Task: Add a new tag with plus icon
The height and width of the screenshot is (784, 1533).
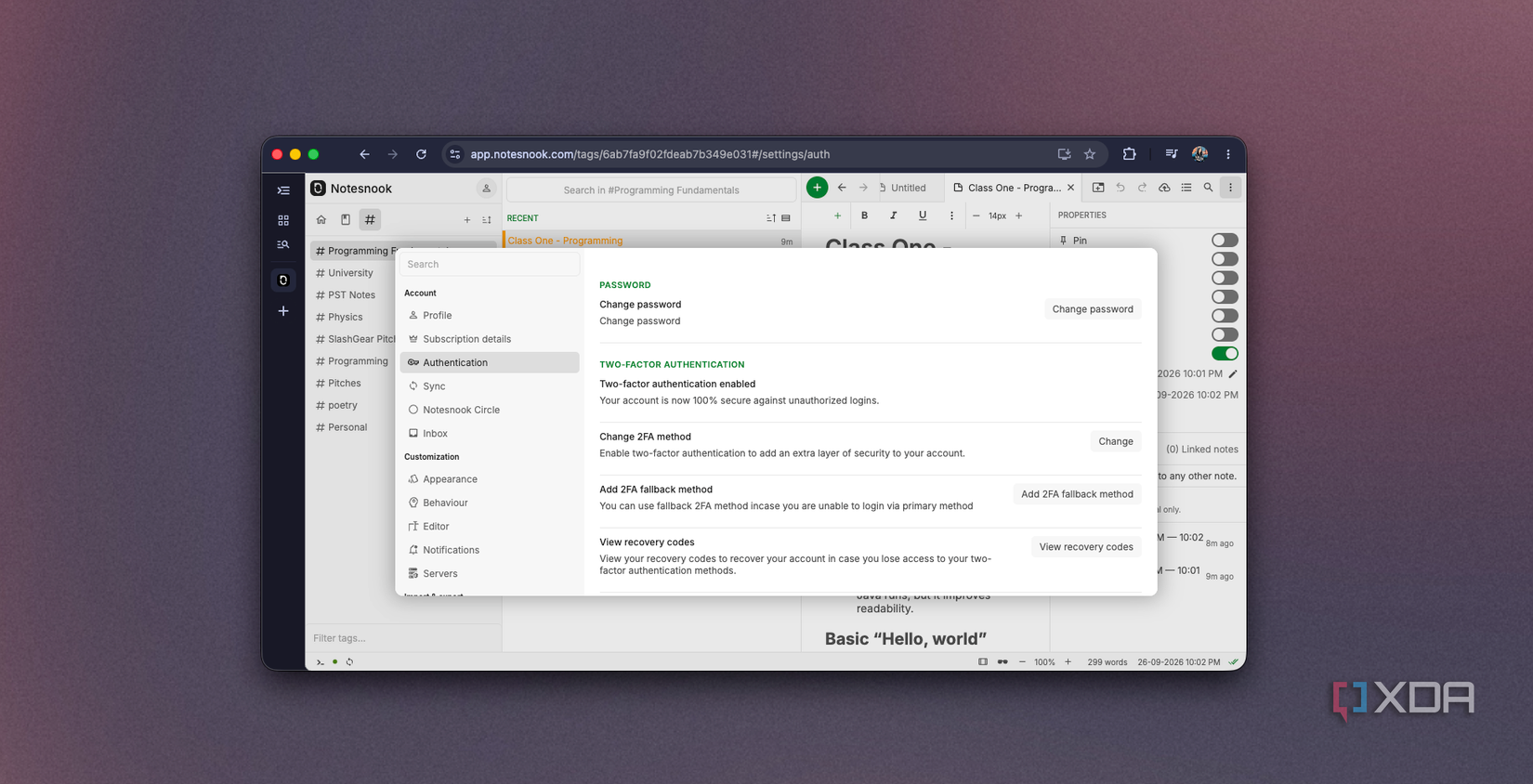Action: pyautogui.click(x=467, y=220)
